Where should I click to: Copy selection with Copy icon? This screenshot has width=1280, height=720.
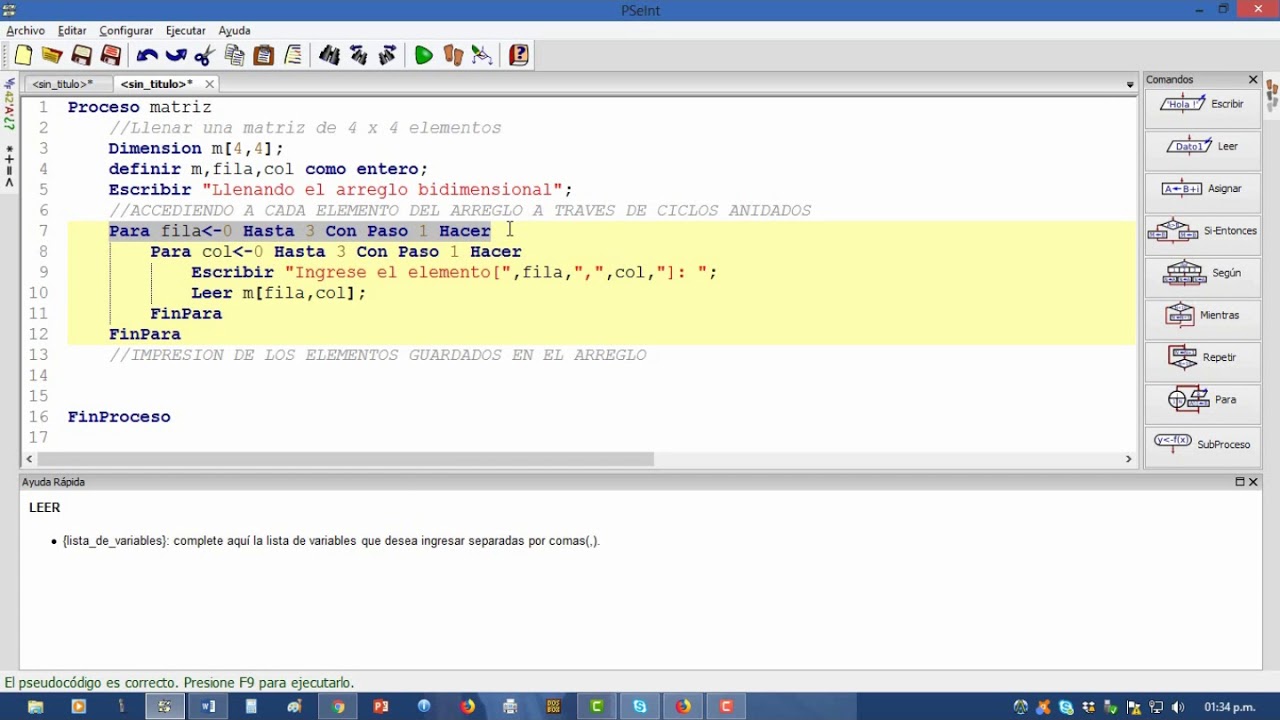[x=235, y=56]
